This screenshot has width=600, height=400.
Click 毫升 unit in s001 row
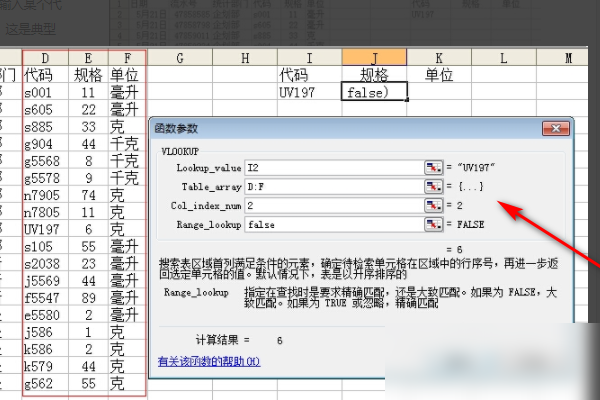click(127, 92)
